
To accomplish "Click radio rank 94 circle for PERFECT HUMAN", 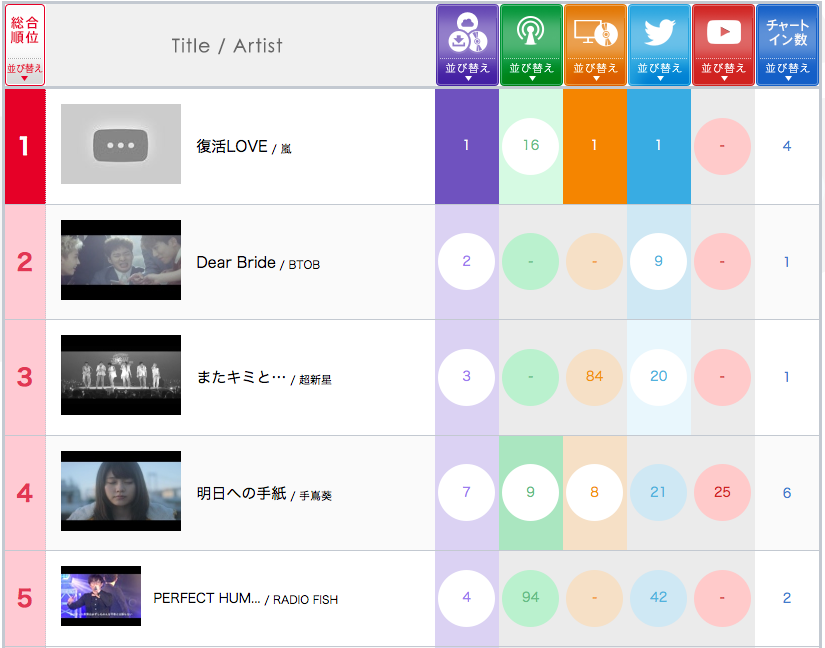I will point(530,598).
